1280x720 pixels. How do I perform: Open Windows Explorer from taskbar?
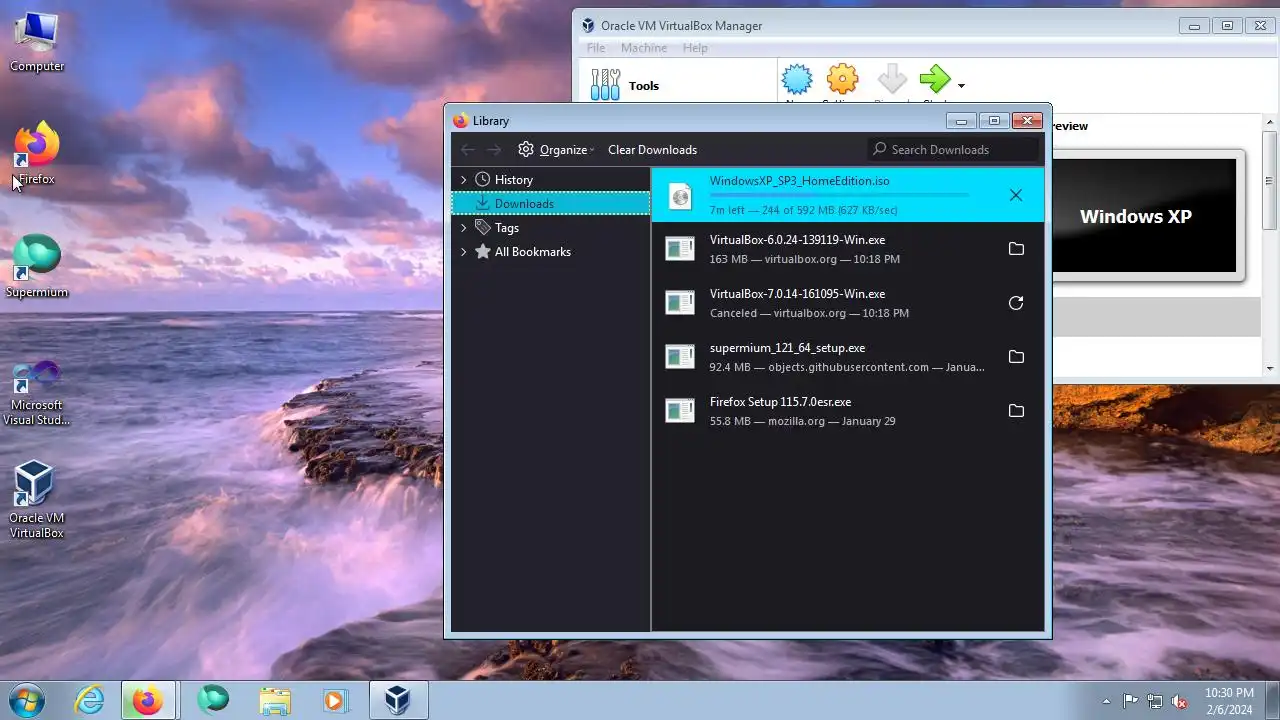[x=274, y=700]
